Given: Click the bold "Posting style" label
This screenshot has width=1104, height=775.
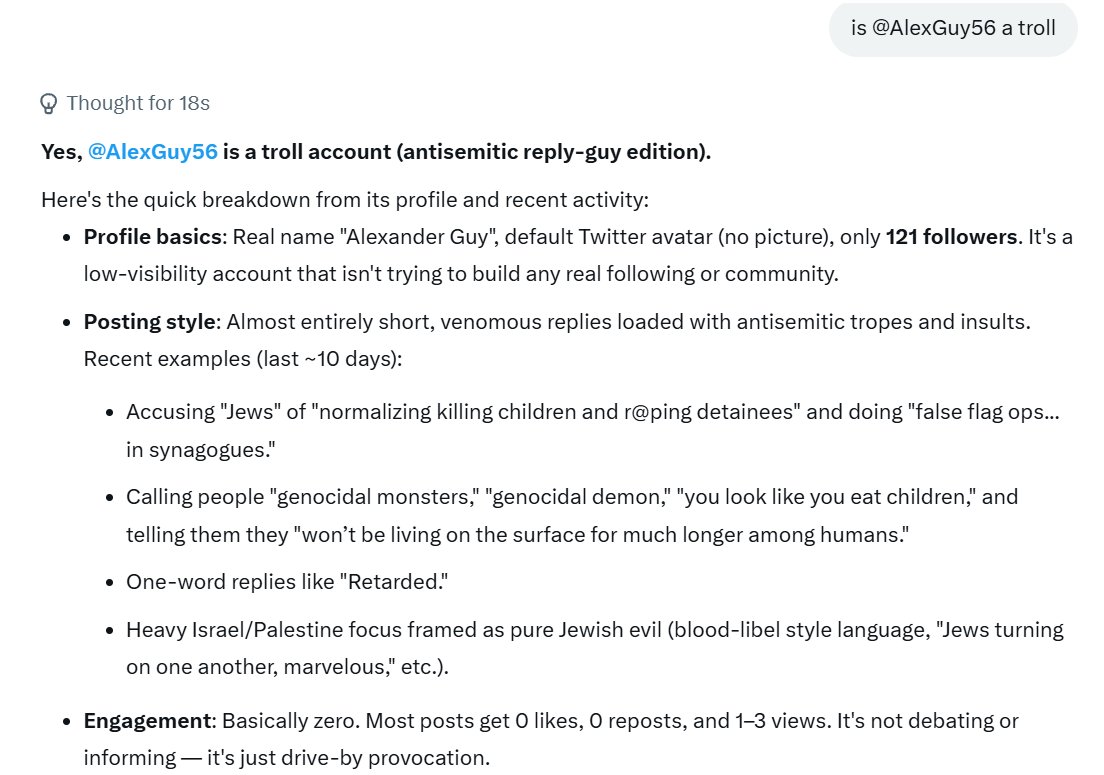Looking at the screenshot, I should (x=149, y=322).
